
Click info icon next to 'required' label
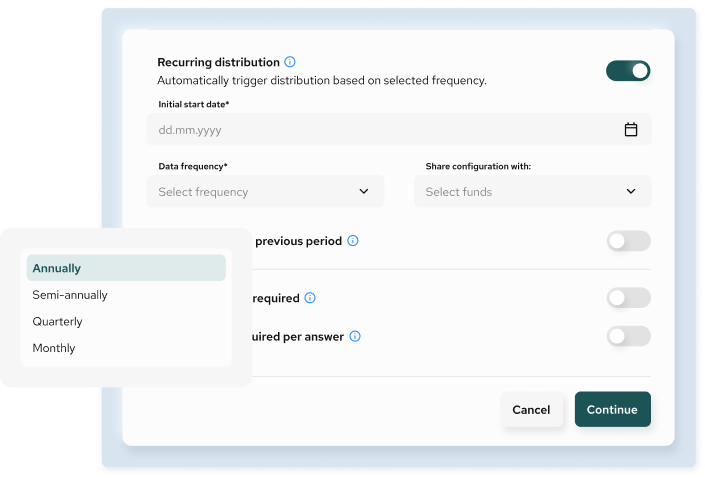[x=310, y=298]
